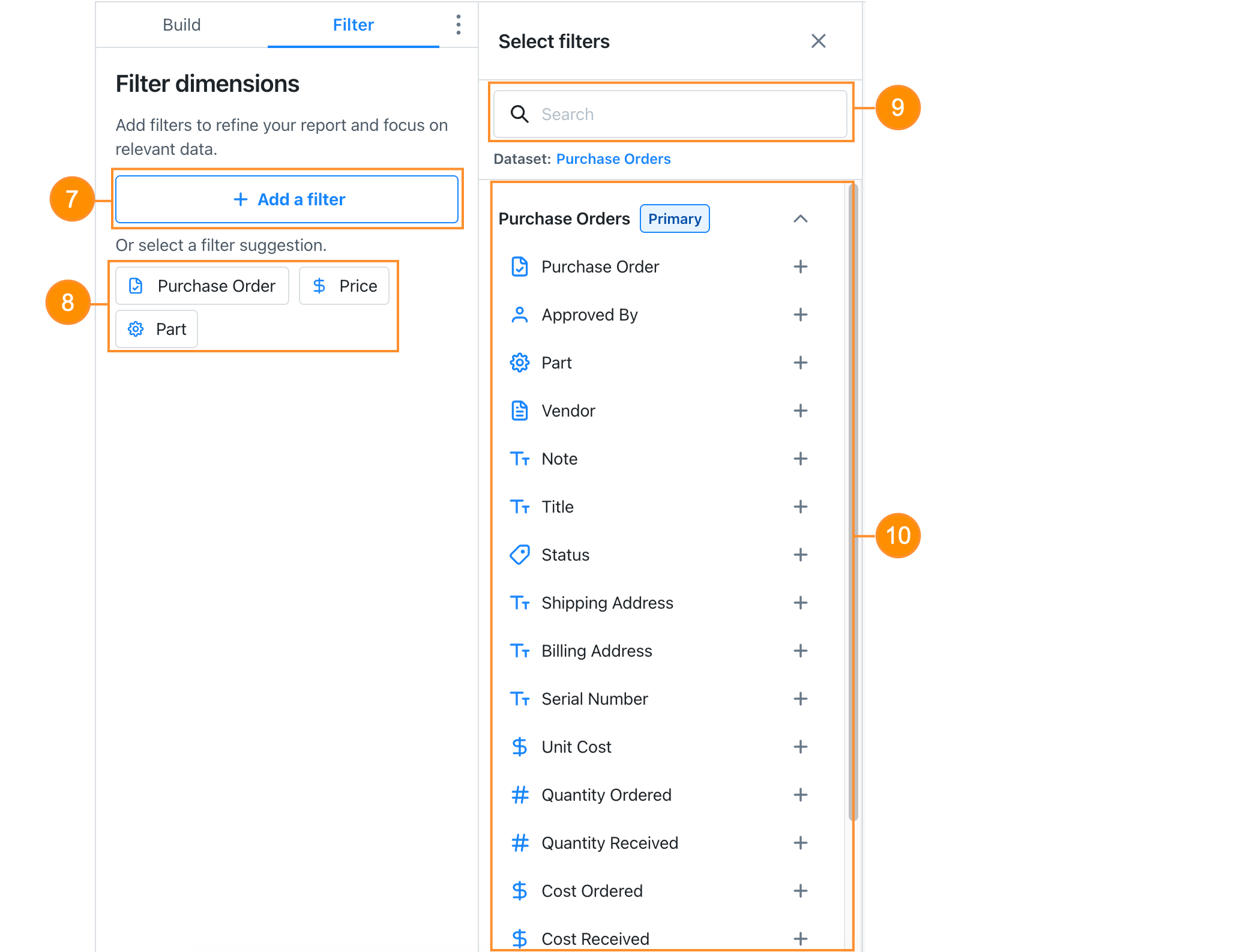The image size is (1234, 952).
Task: Expand the Title field options
Action: point(801,507)
